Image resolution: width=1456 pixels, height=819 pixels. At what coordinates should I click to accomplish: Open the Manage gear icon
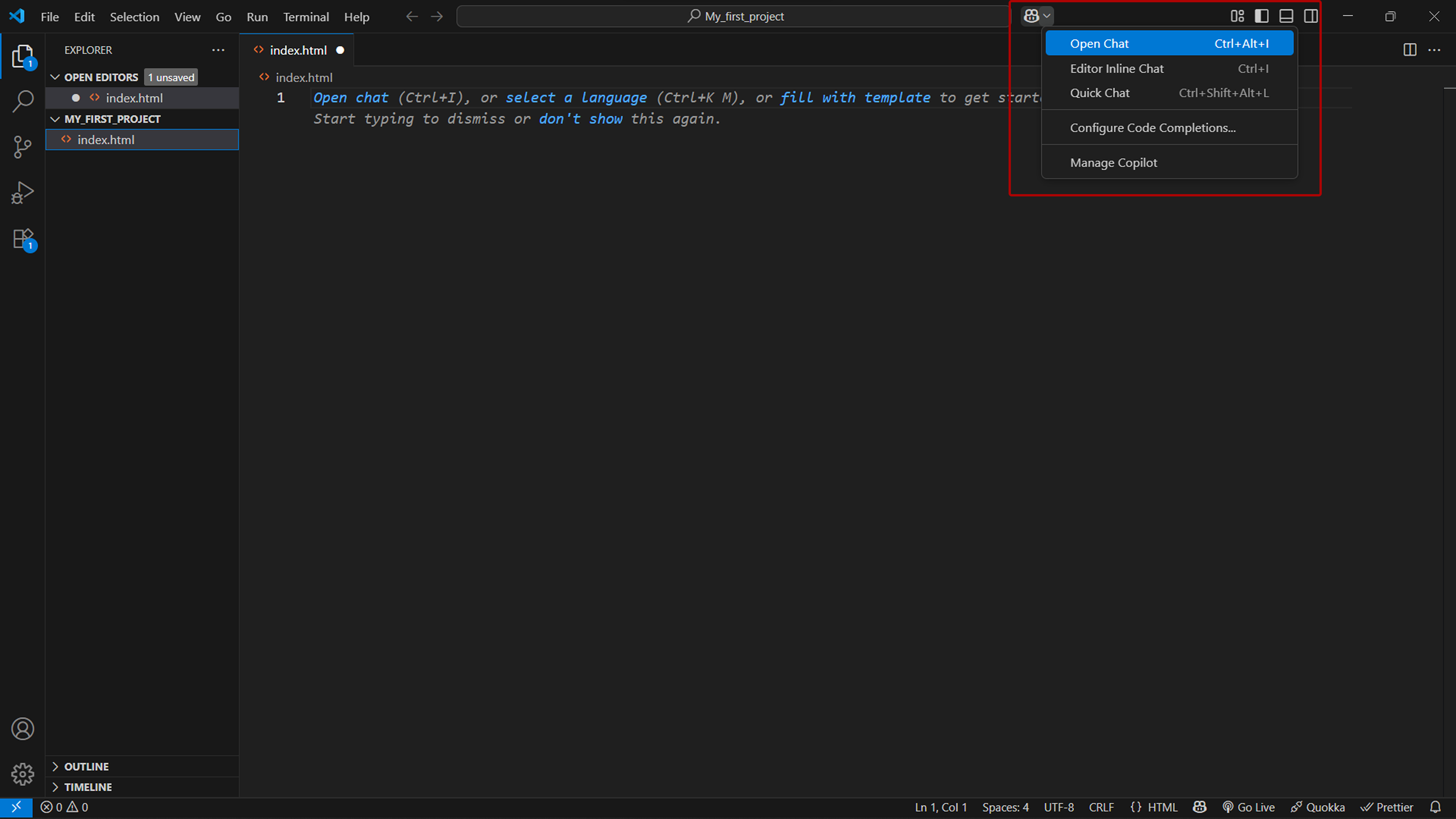click(x=23, y=774)
